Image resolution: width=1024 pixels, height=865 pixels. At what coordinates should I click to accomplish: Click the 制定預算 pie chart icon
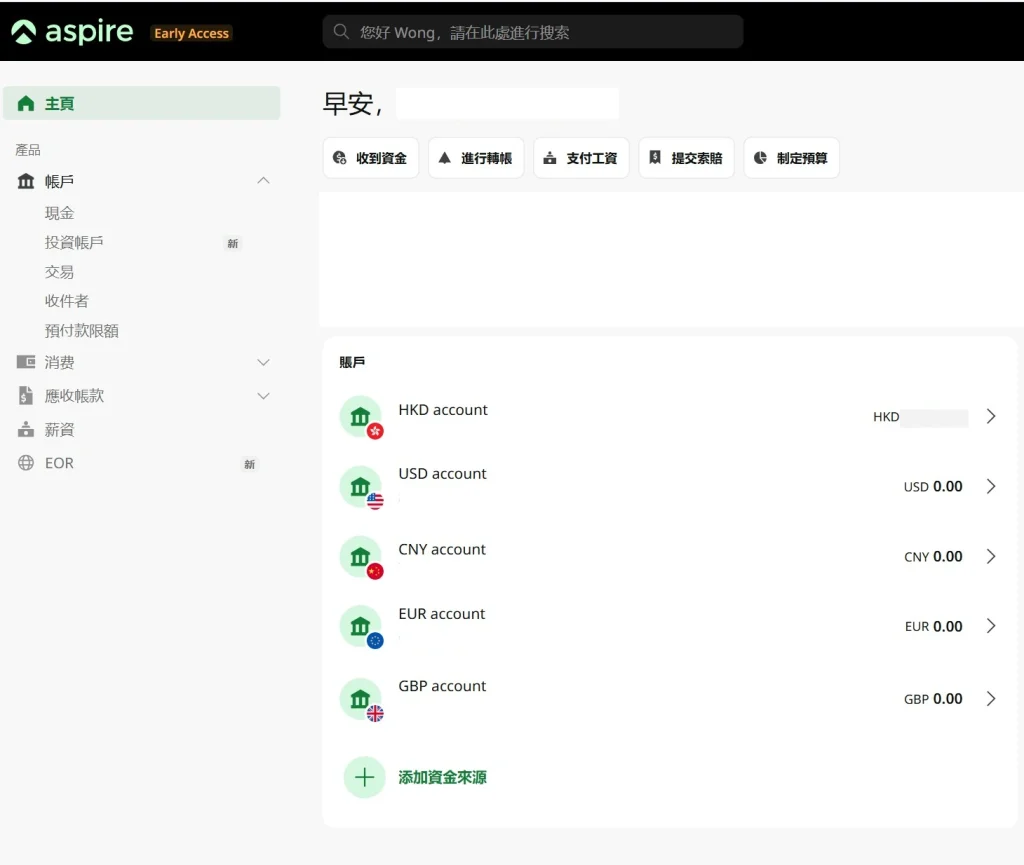tap(760, 158)
